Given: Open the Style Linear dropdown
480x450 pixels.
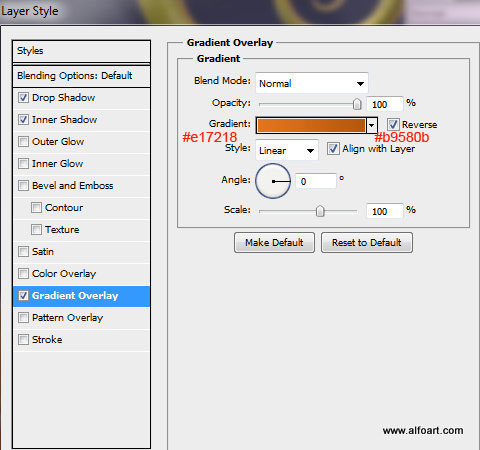Looking at the screenshot, I should pos(287,150).
